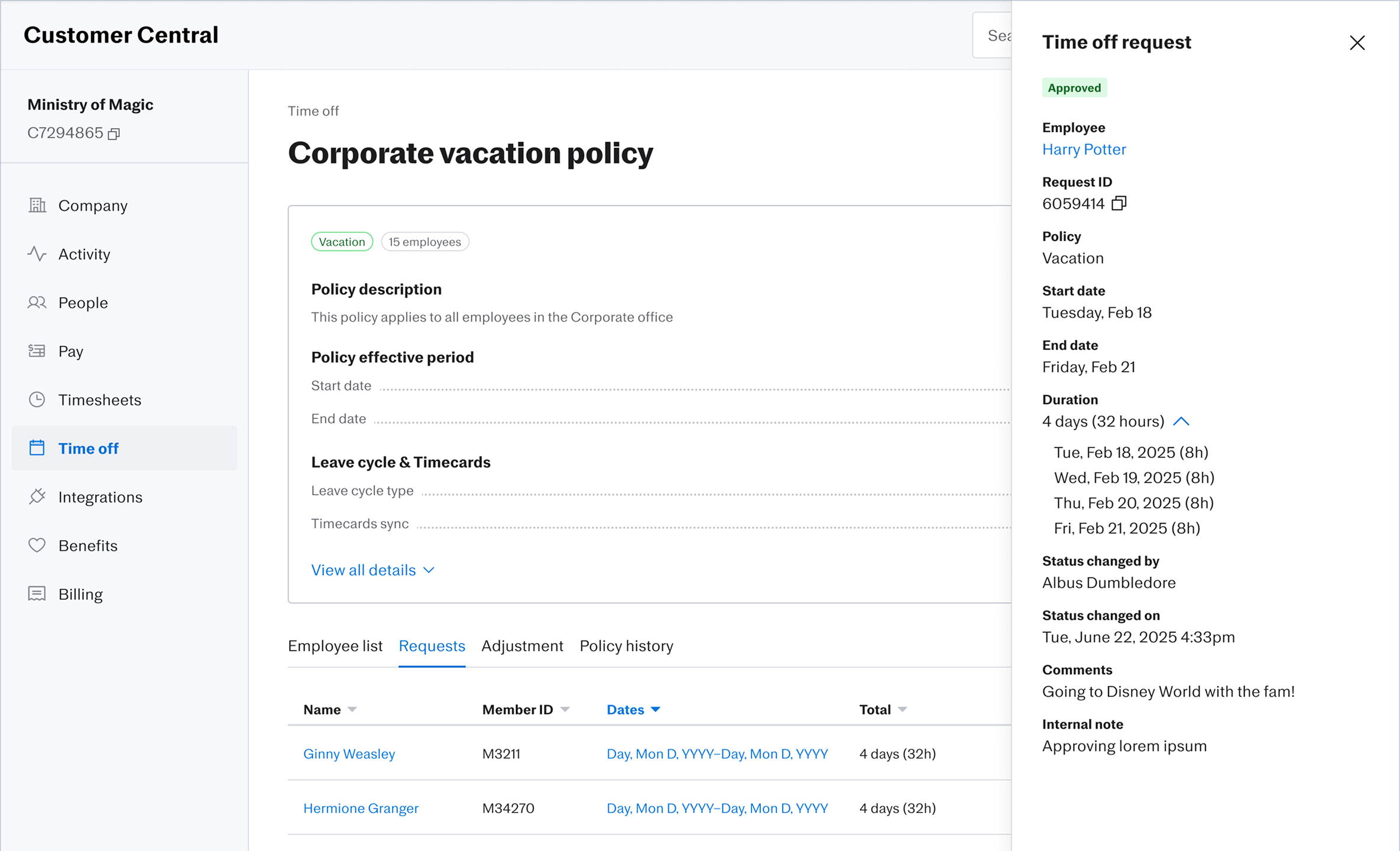This screenshot has width=1400, height=851.
Task: Close the Time off request panel
Action: 1357,43
